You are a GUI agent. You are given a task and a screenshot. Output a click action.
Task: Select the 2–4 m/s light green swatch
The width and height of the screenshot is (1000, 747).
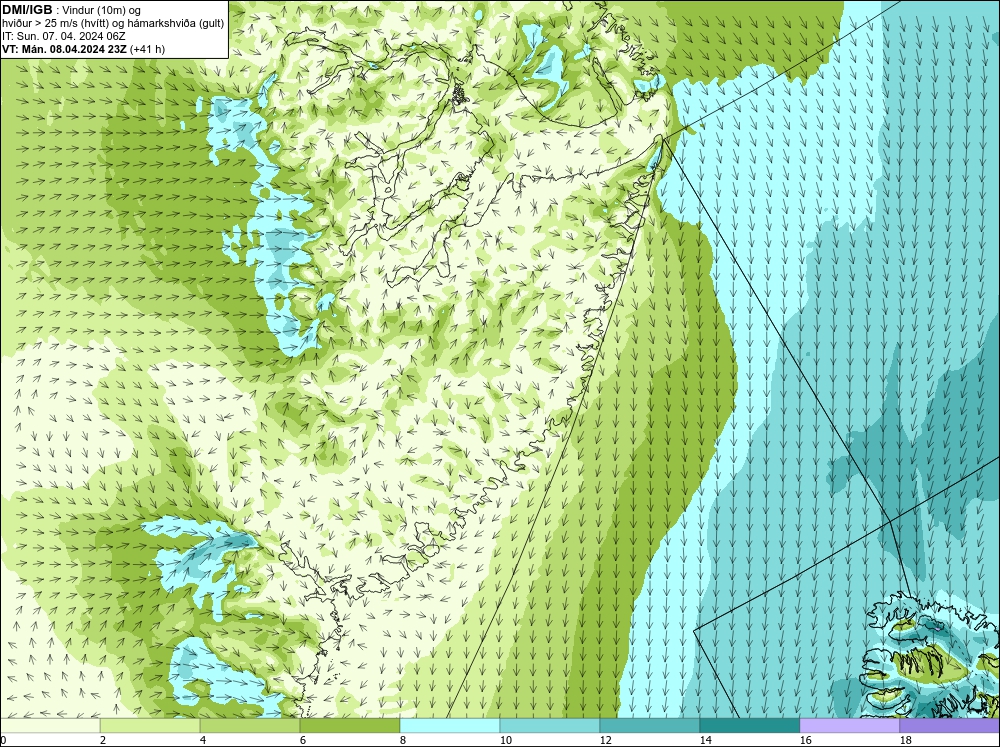click(x=150, y=725)
